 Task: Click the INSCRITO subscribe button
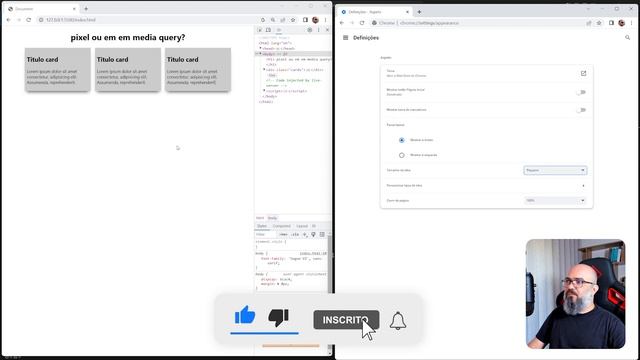coord(346,320)
